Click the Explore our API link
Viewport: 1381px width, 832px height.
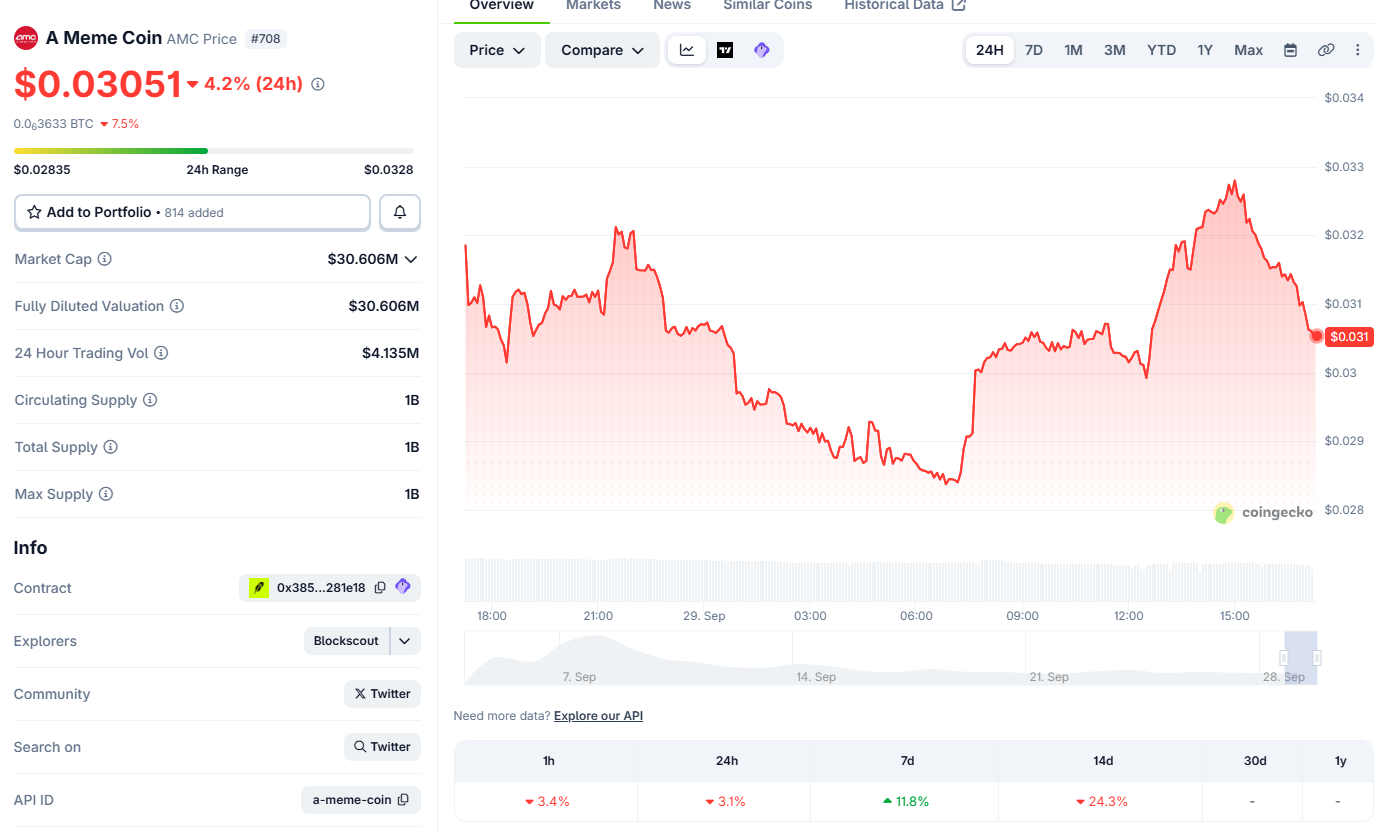[598, 716]
